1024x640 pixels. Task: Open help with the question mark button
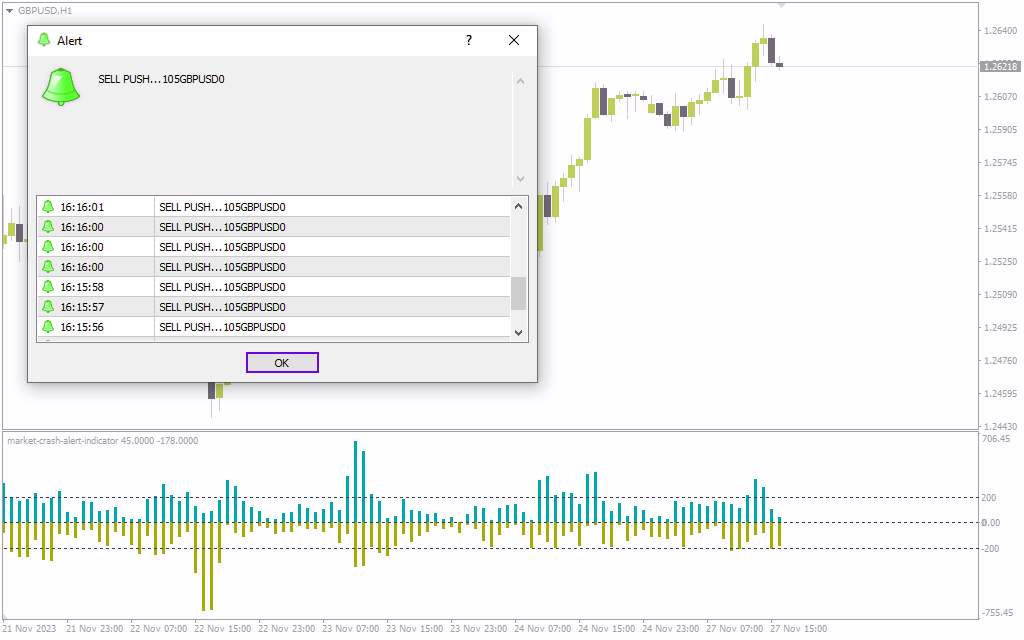[x=468, y=40]
